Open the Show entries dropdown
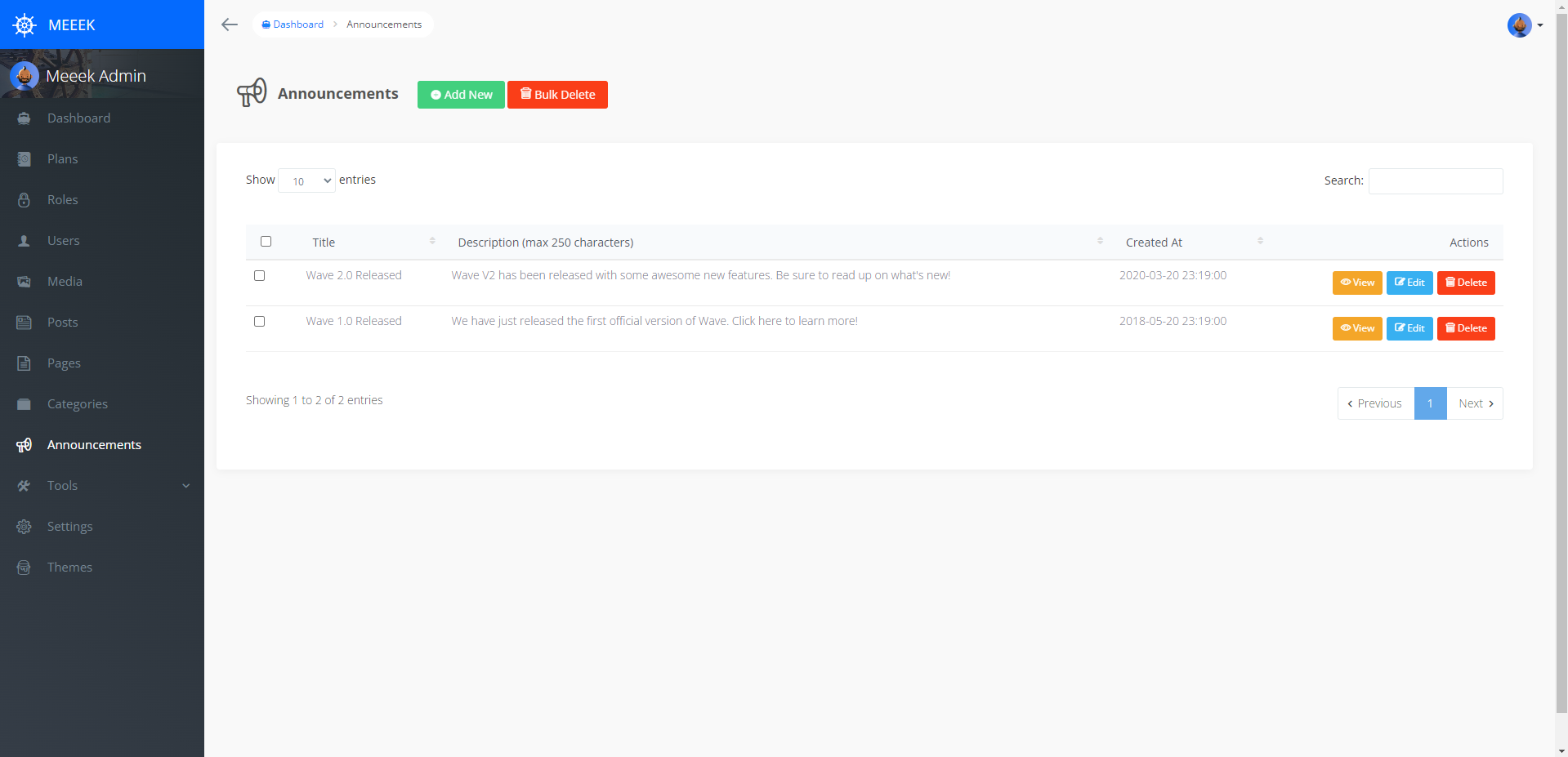The image size is (1568, 757). click(306, 180)
